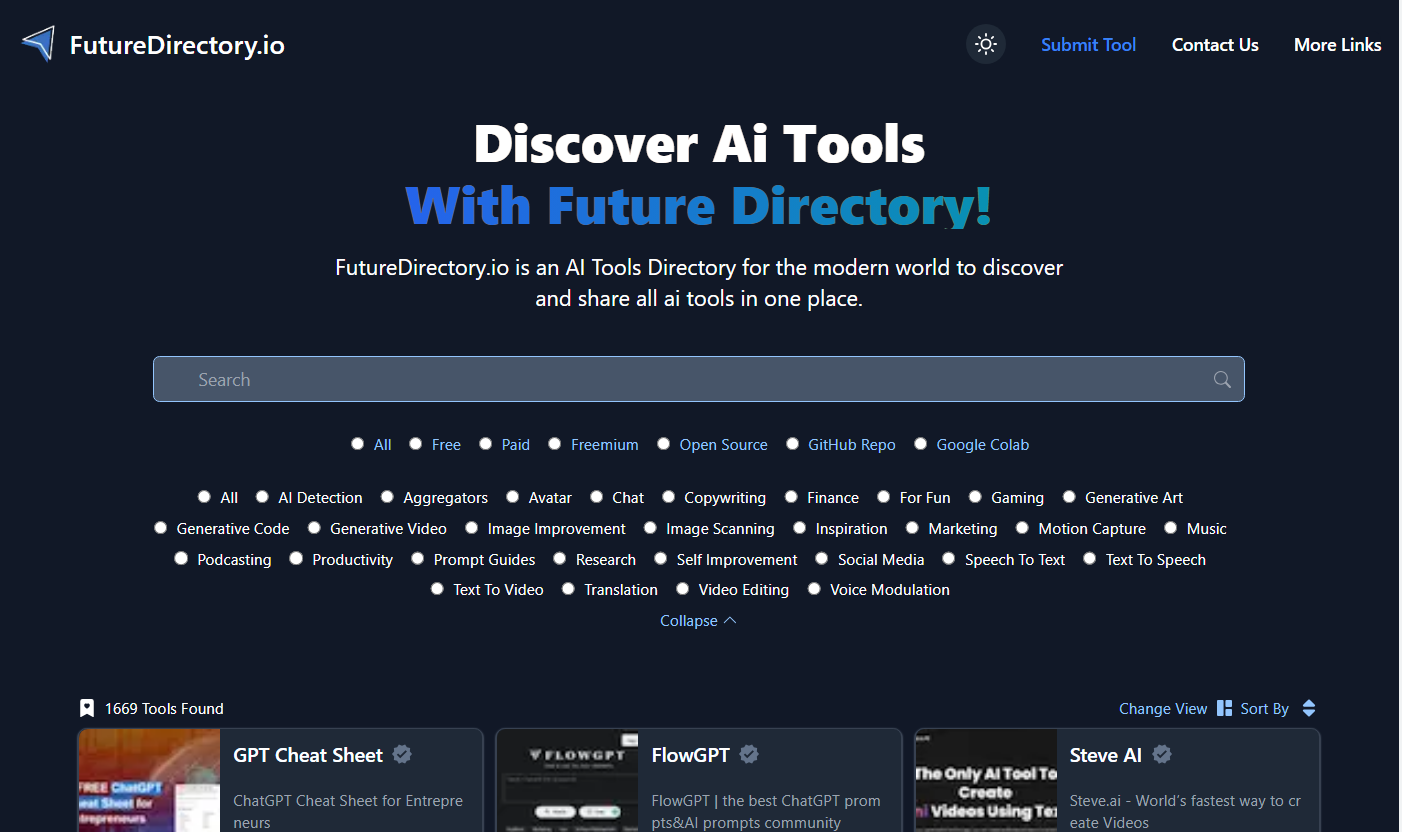1402x832 pixels.
Task: Open the GPT Cheat Sheet thumbnail image
Action: [149, 780]
